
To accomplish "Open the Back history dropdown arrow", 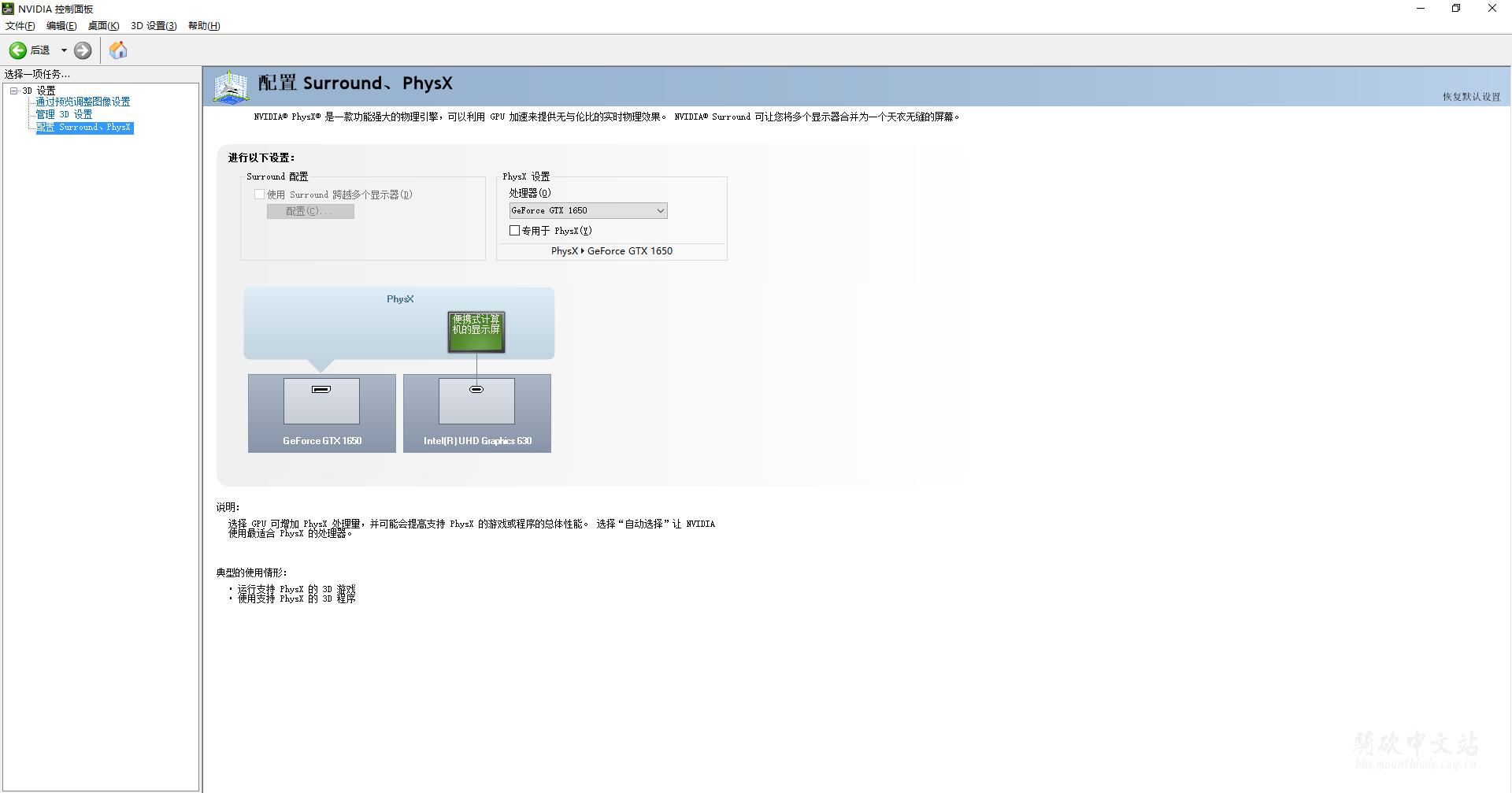I will (x=64, y=50).
